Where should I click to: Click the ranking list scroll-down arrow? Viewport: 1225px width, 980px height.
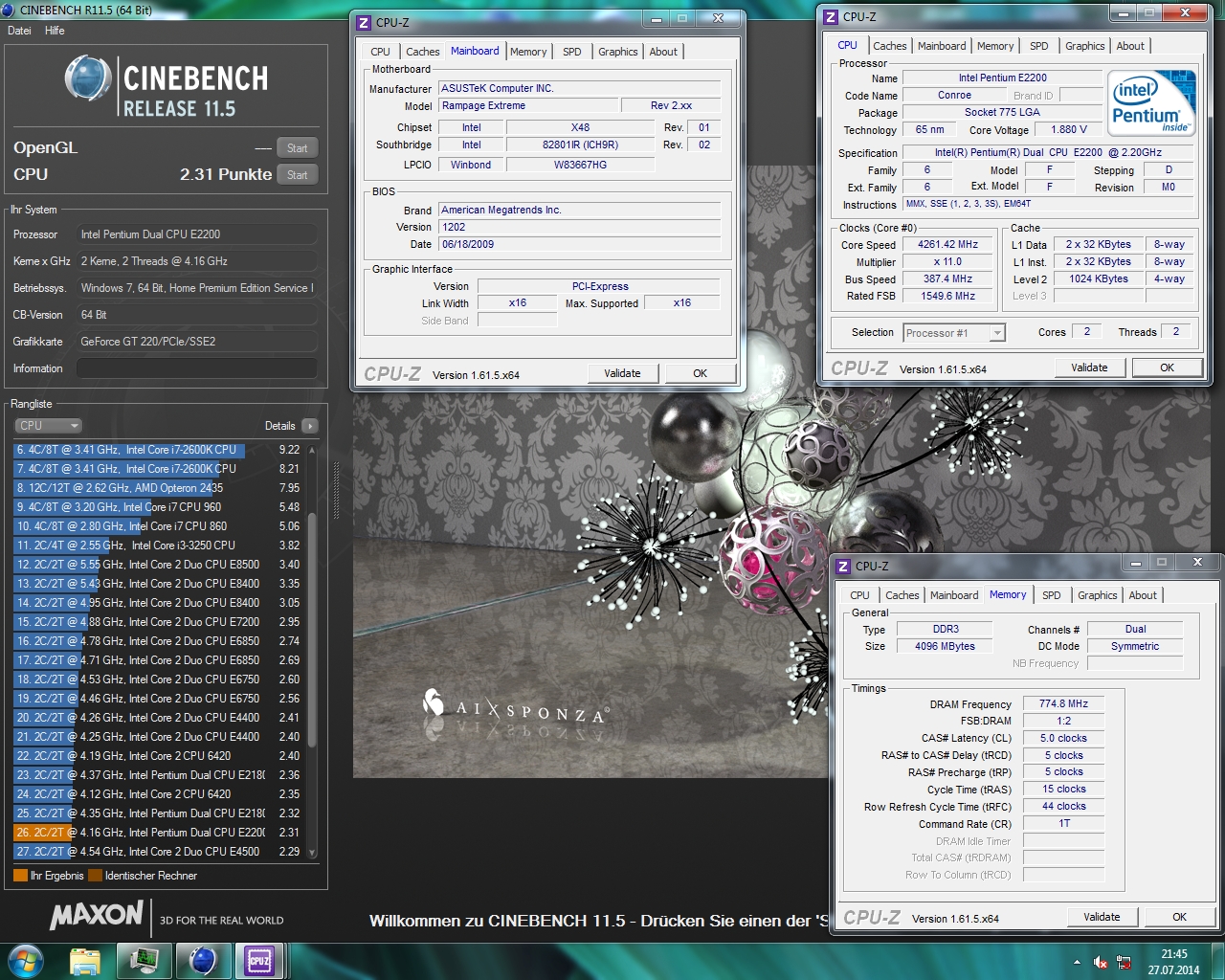(x=311, y=852)
